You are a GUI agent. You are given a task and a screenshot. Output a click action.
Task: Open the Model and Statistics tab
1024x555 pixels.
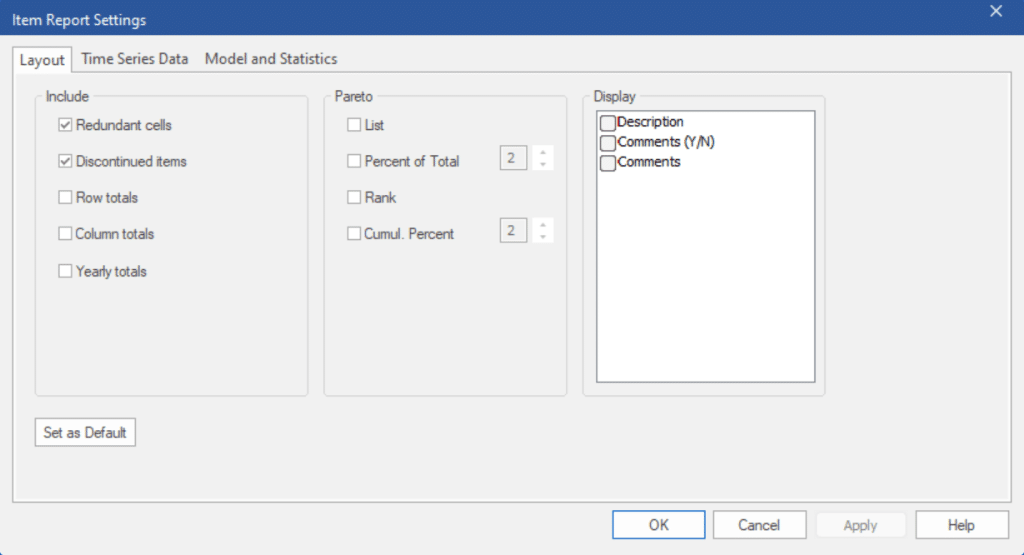(x=271, y=59)
